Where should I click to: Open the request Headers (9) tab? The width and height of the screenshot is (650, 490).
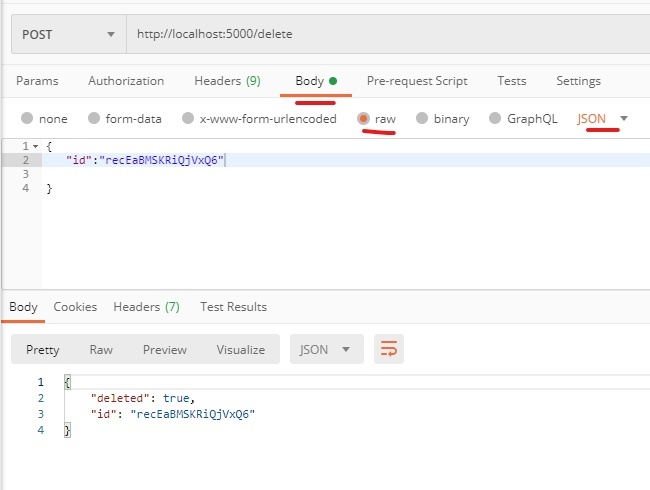pos(227,81)
